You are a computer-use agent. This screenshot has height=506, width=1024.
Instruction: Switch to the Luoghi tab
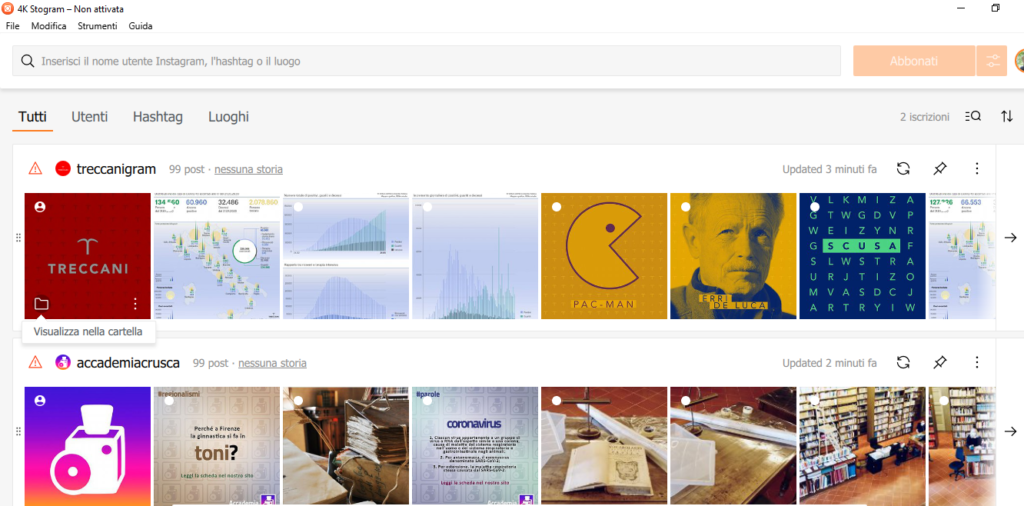(x=229, y=117)
